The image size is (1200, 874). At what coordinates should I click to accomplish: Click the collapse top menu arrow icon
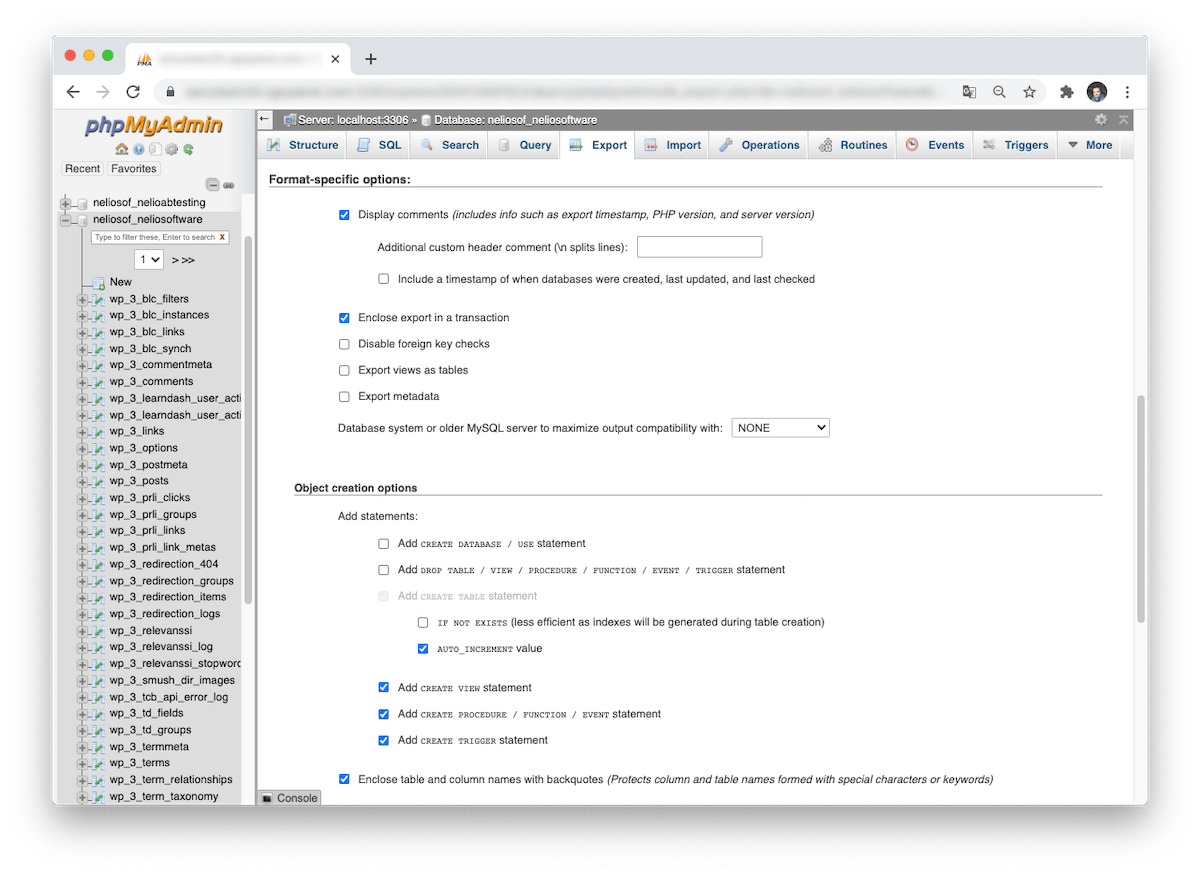point(1123,119)
